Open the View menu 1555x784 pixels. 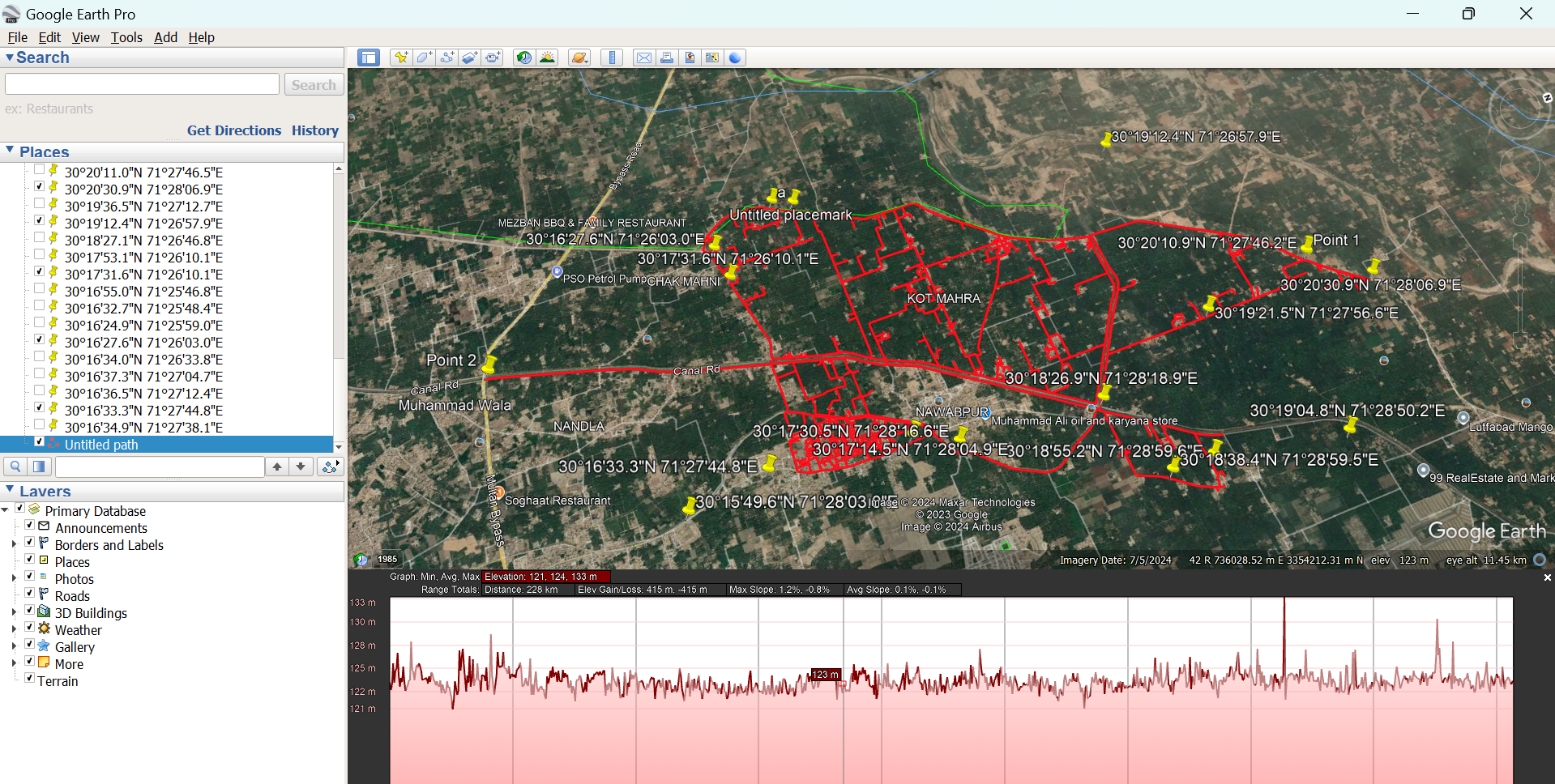[85, 37]
